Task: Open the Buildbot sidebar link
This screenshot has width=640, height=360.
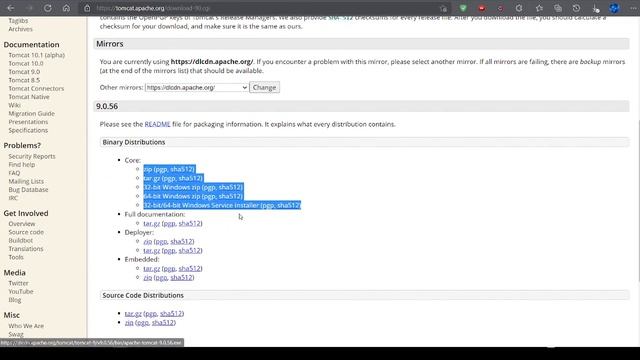Action: pos(20,240)
